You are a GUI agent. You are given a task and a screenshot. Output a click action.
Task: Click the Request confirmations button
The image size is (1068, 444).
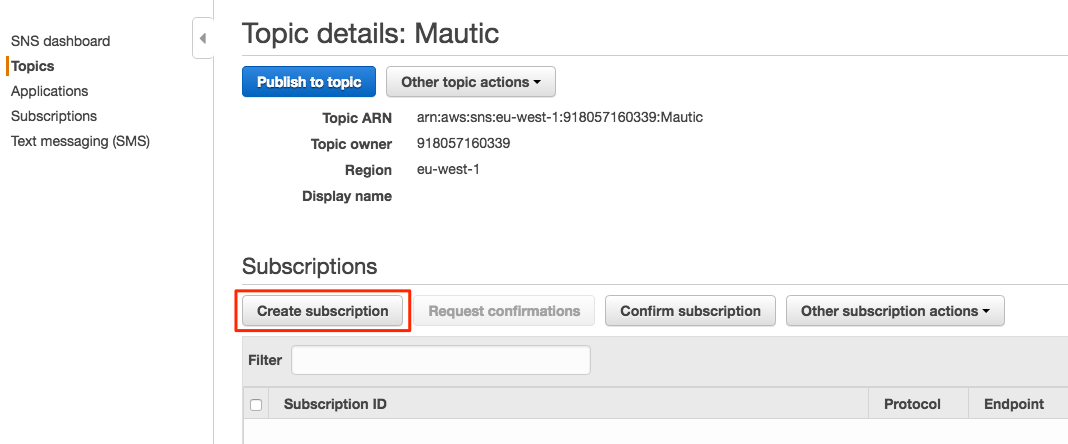click(x=504, y=311)
